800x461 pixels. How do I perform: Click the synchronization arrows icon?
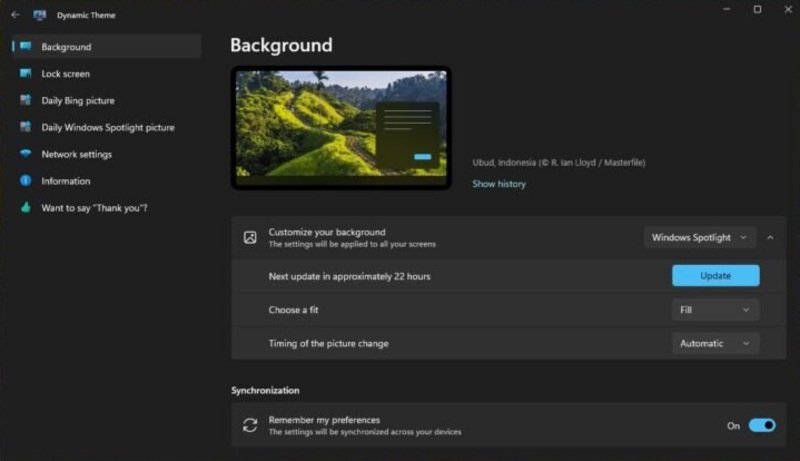[x=250, y=426]
